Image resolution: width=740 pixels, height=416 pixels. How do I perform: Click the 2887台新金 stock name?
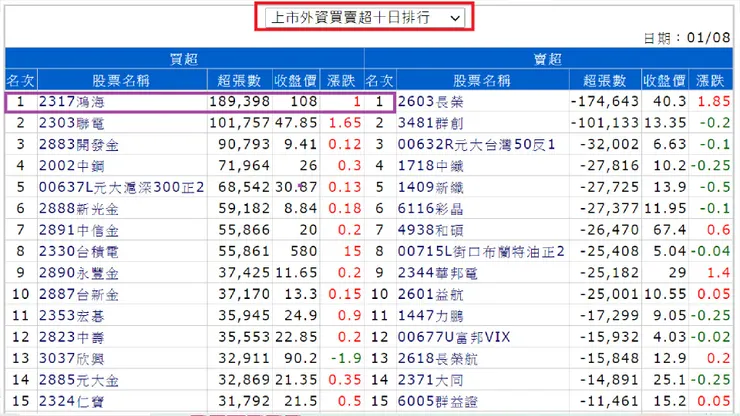(x=79, y=294)
